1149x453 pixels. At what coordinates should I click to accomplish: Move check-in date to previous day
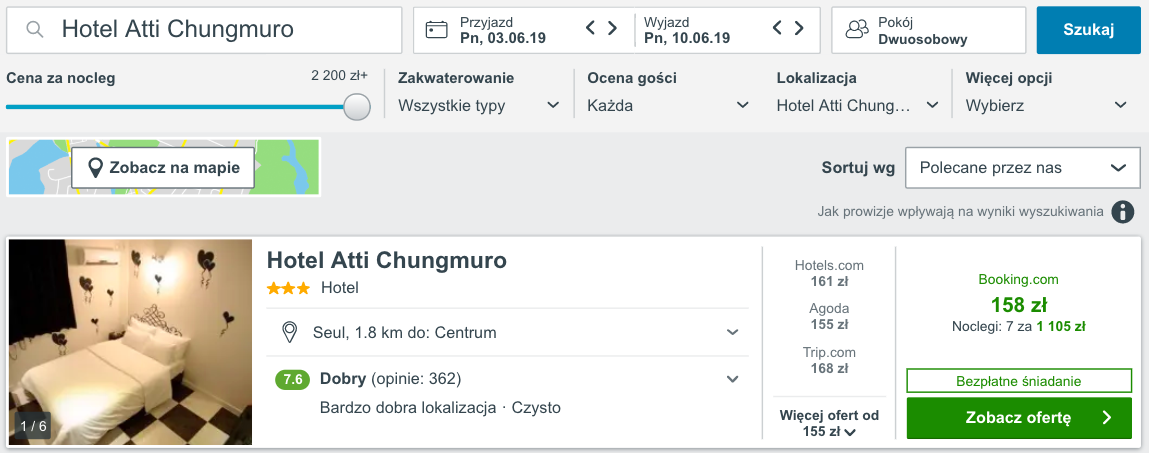click(591, 28)
